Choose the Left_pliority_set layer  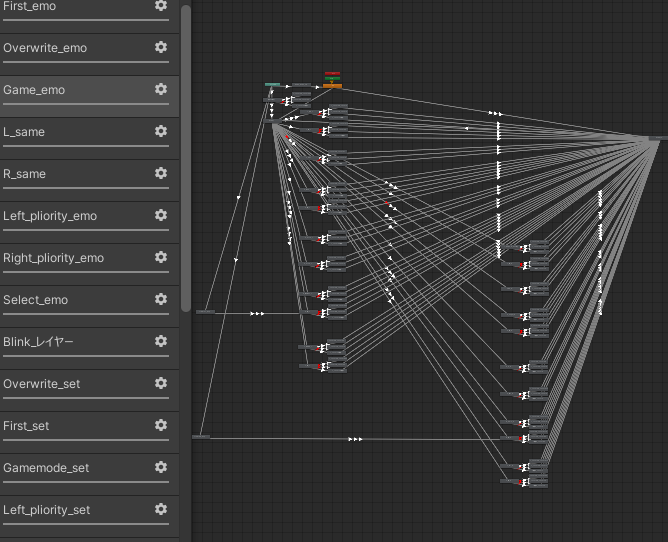[x=89, y=516]
